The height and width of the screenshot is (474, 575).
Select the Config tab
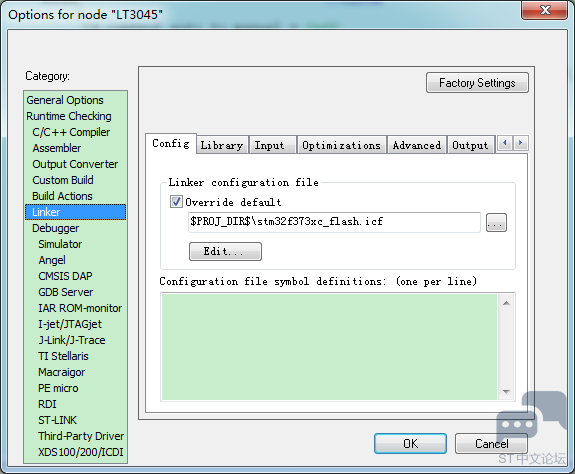point(171,143)
